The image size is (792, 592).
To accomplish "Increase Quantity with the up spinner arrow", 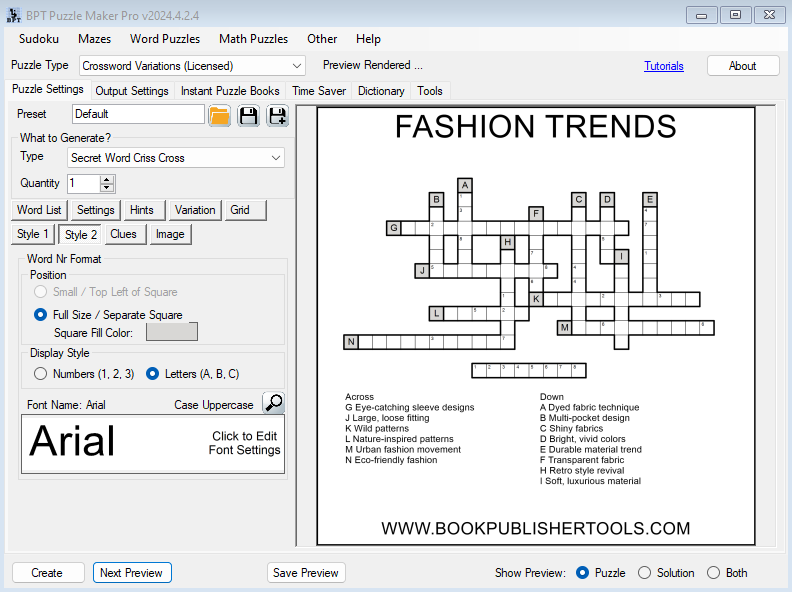I will (108, 179).
